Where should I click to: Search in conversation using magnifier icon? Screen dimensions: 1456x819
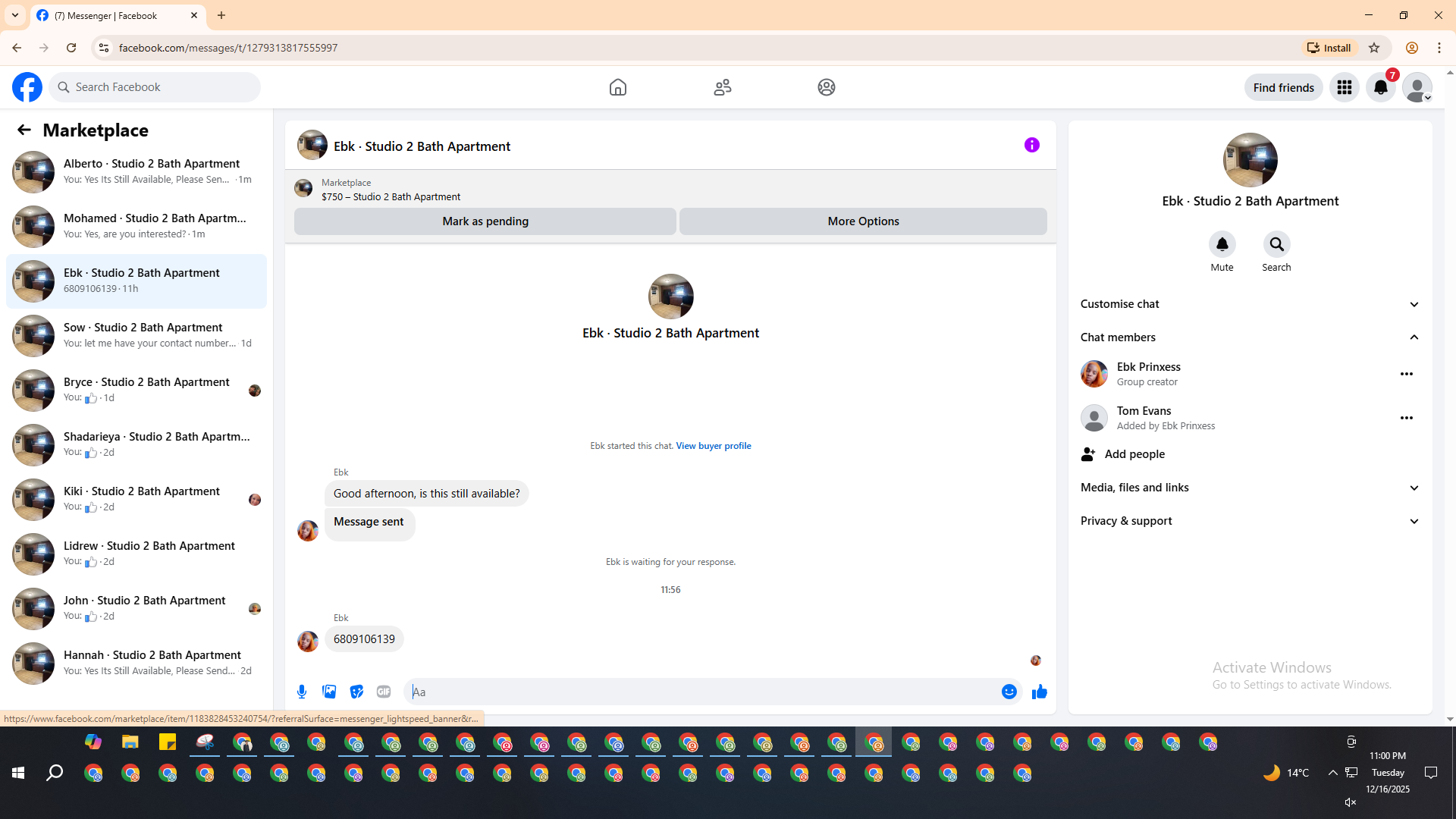click(1277, 244)
